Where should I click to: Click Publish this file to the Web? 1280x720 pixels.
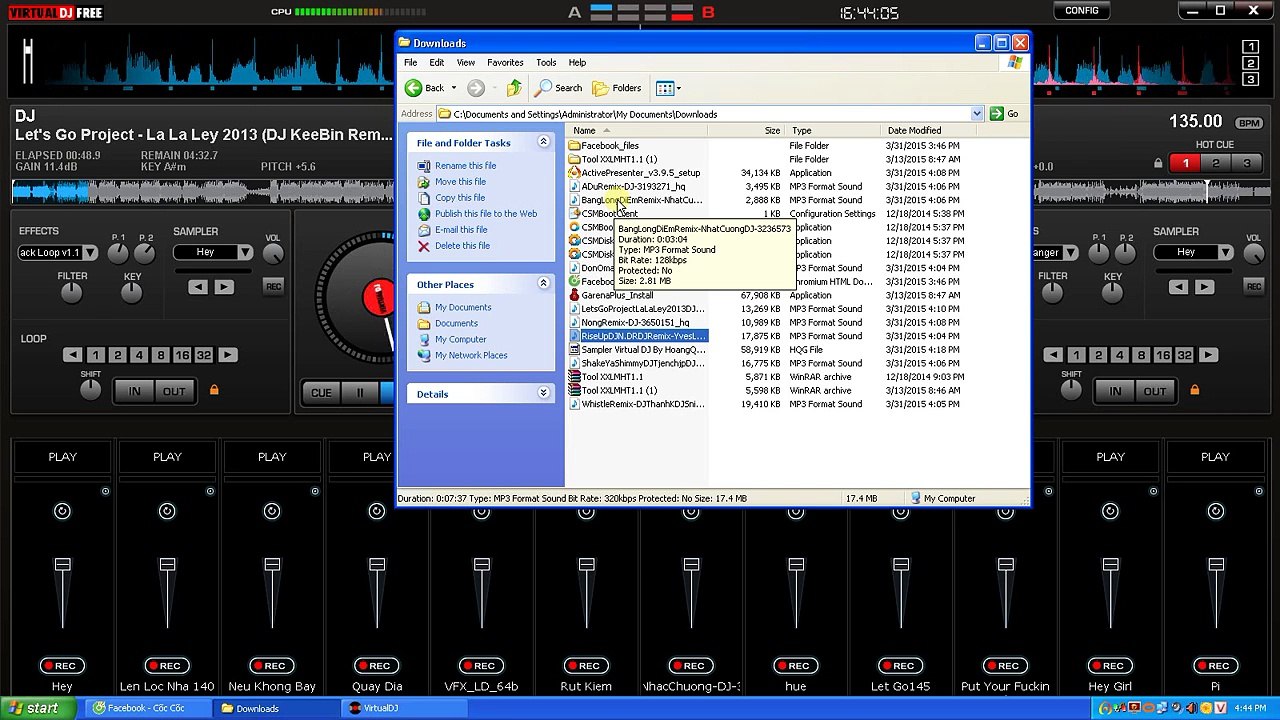[486, 214]
